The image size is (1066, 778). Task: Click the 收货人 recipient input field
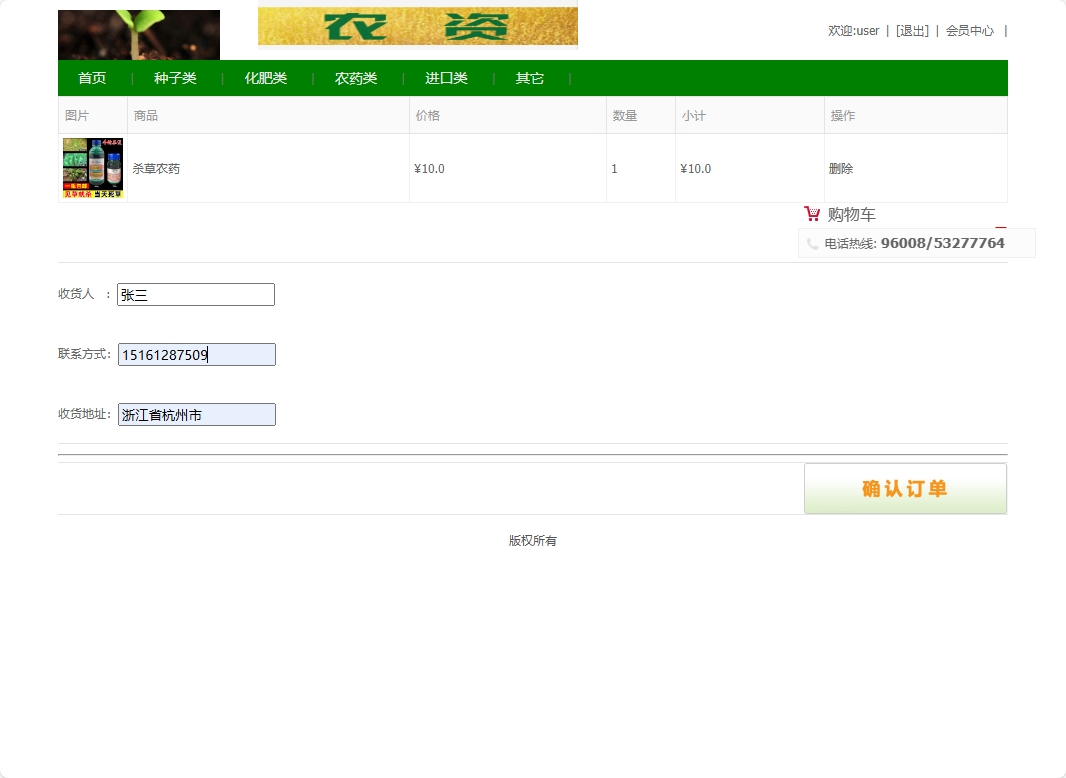point(195,294)
